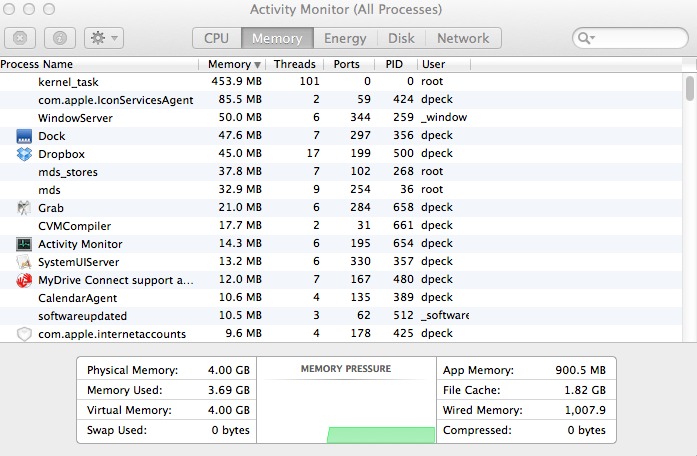The image size is (697, 456).
Task: Click the com.apple.internetaccounts shield icon
Action: coord(24,334)
